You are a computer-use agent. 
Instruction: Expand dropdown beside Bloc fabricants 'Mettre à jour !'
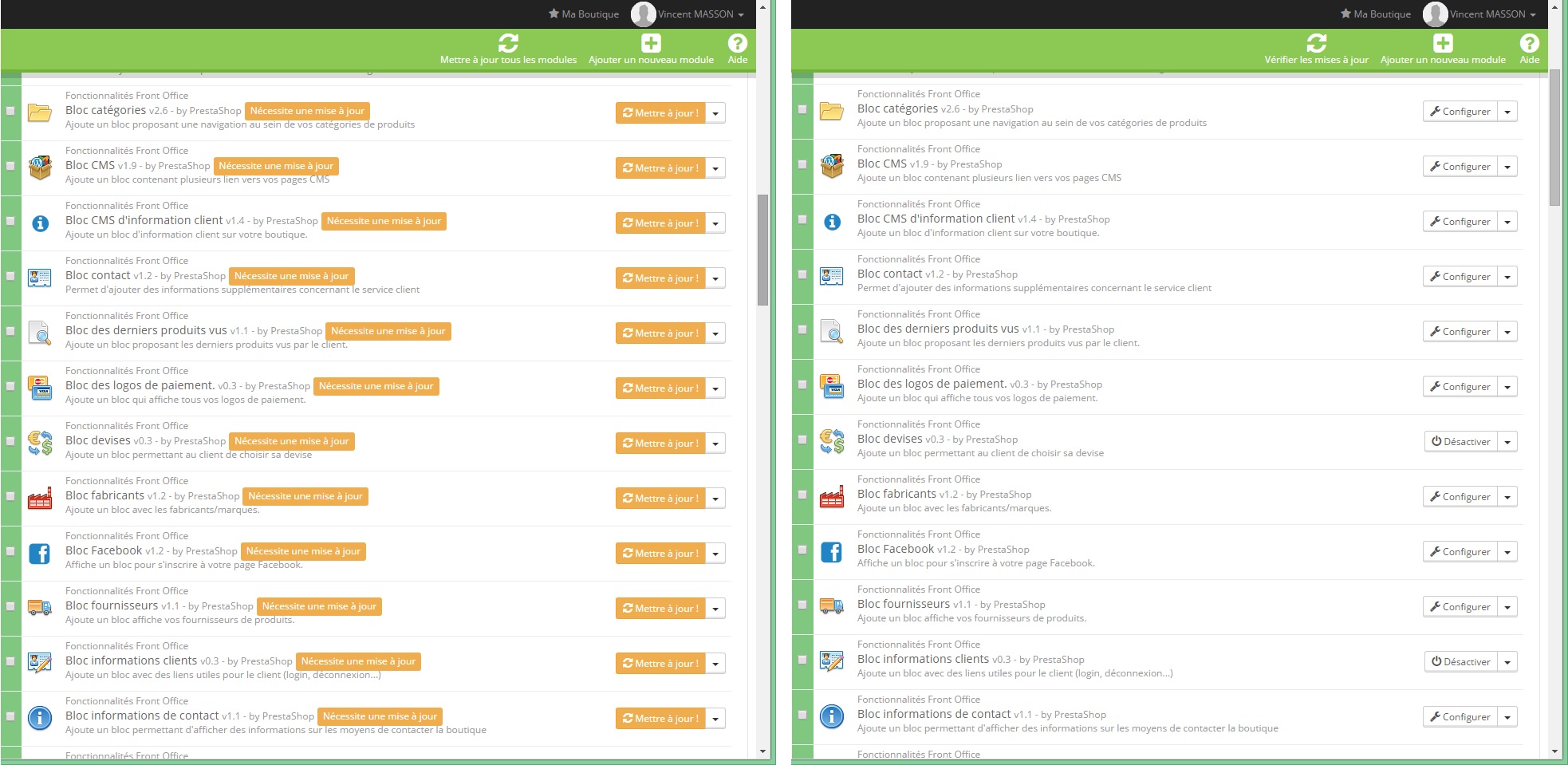coord(715,499)
